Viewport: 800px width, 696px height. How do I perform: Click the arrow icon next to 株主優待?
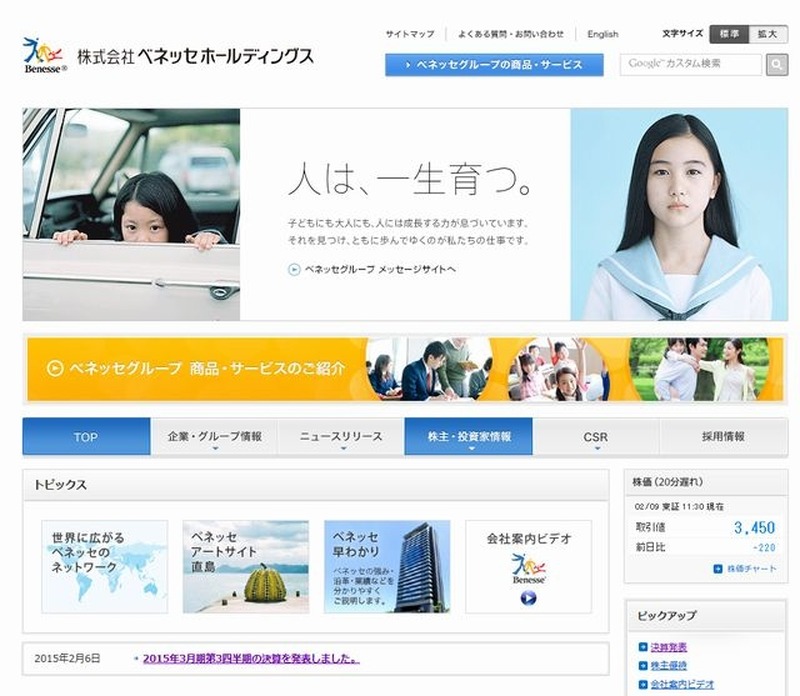coord(643,666)
